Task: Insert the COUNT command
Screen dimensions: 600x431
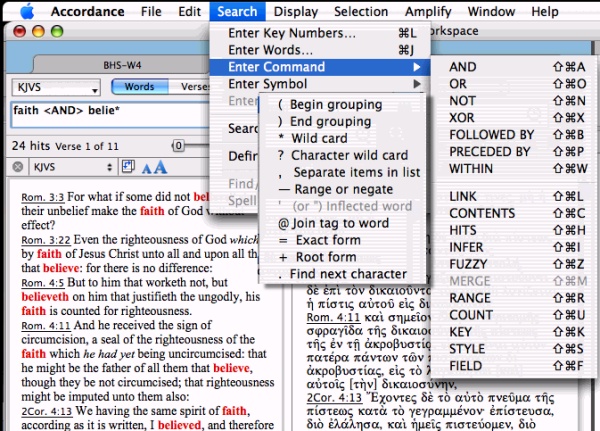Action: tap(514, 315)
